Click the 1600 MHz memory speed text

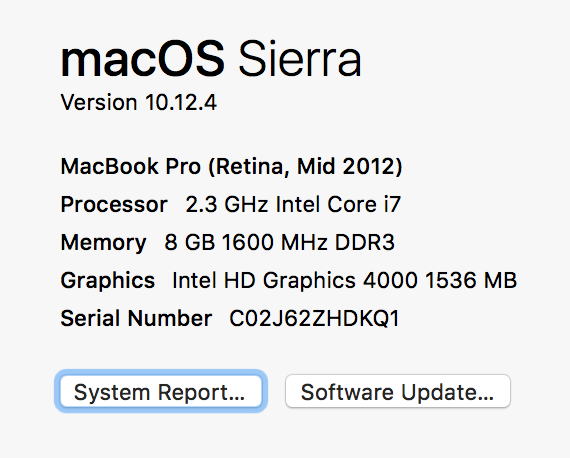point(275,242)
